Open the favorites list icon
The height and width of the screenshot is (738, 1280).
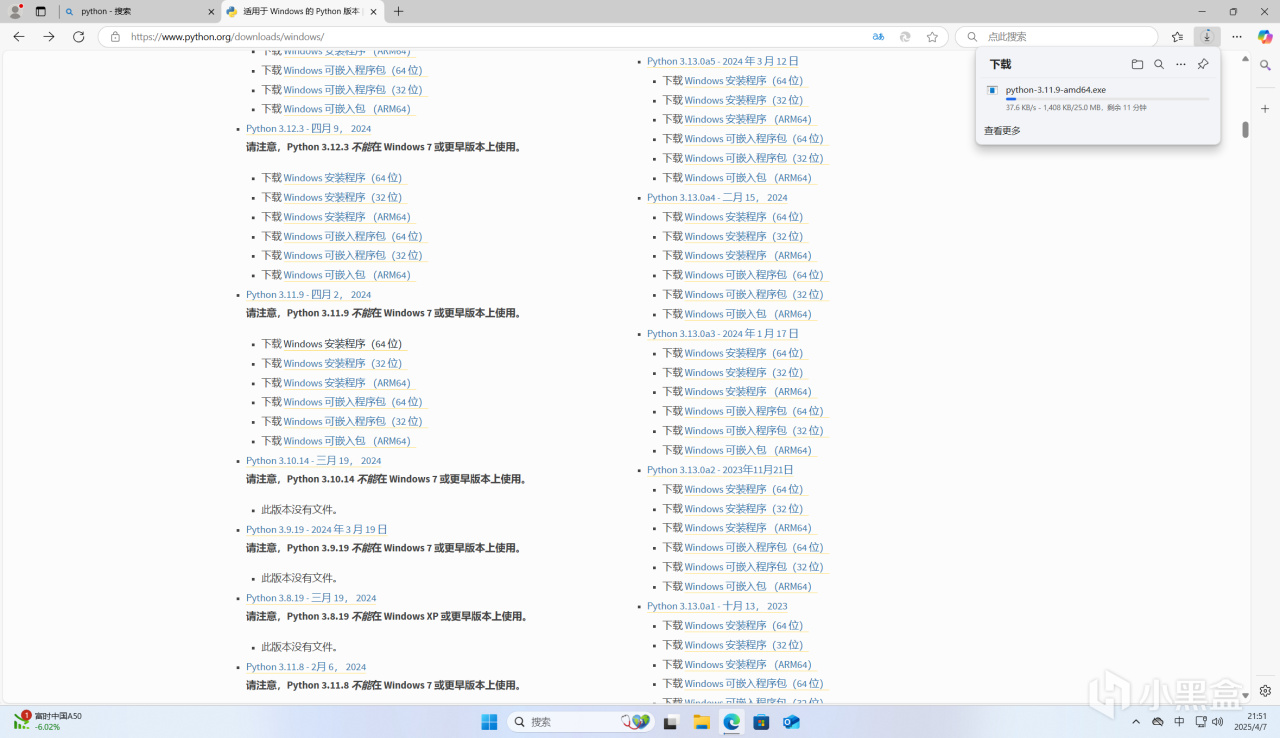pos(1177,36)
